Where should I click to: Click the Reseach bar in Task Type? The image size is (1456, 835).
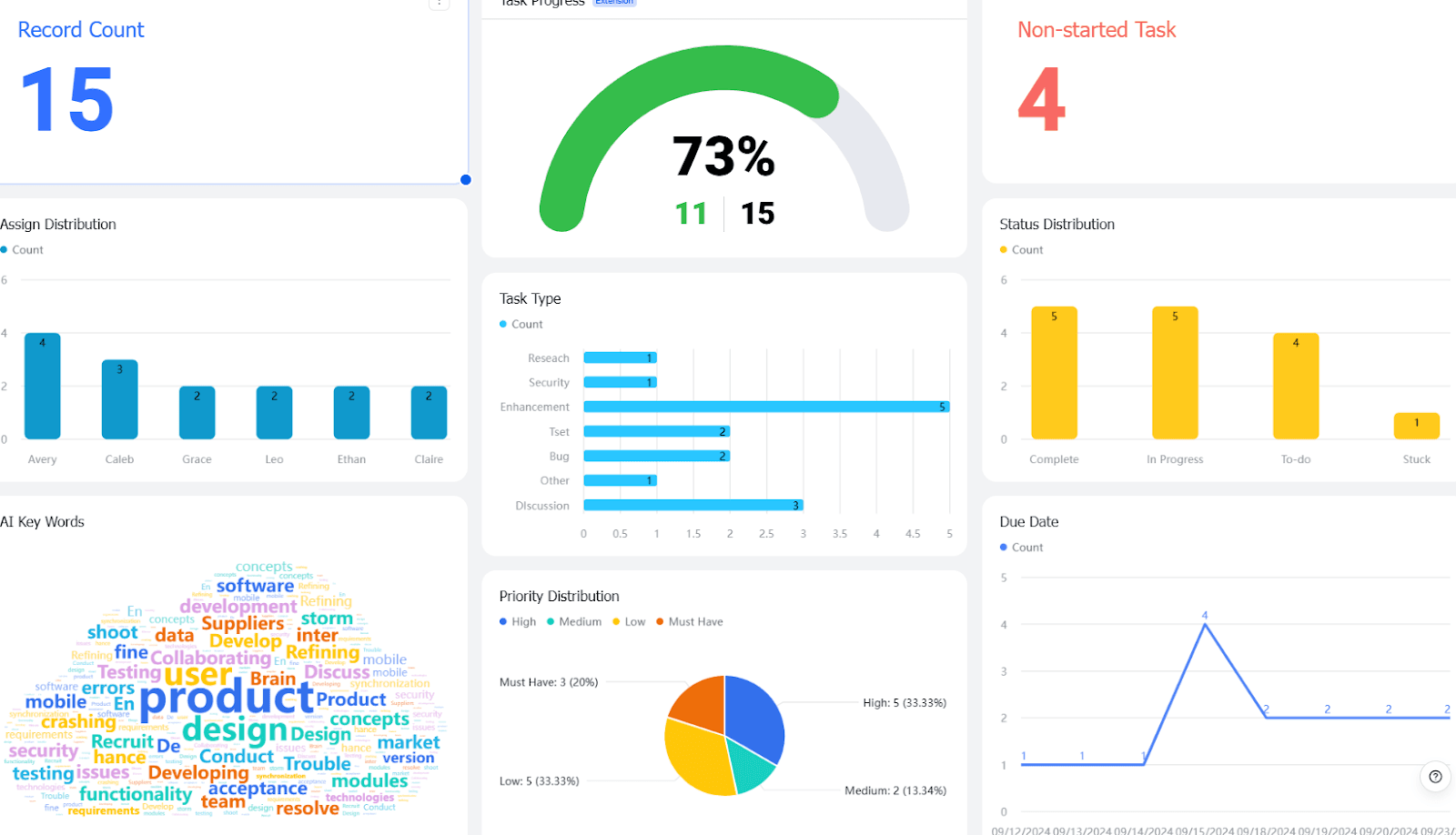click(620, 357)
